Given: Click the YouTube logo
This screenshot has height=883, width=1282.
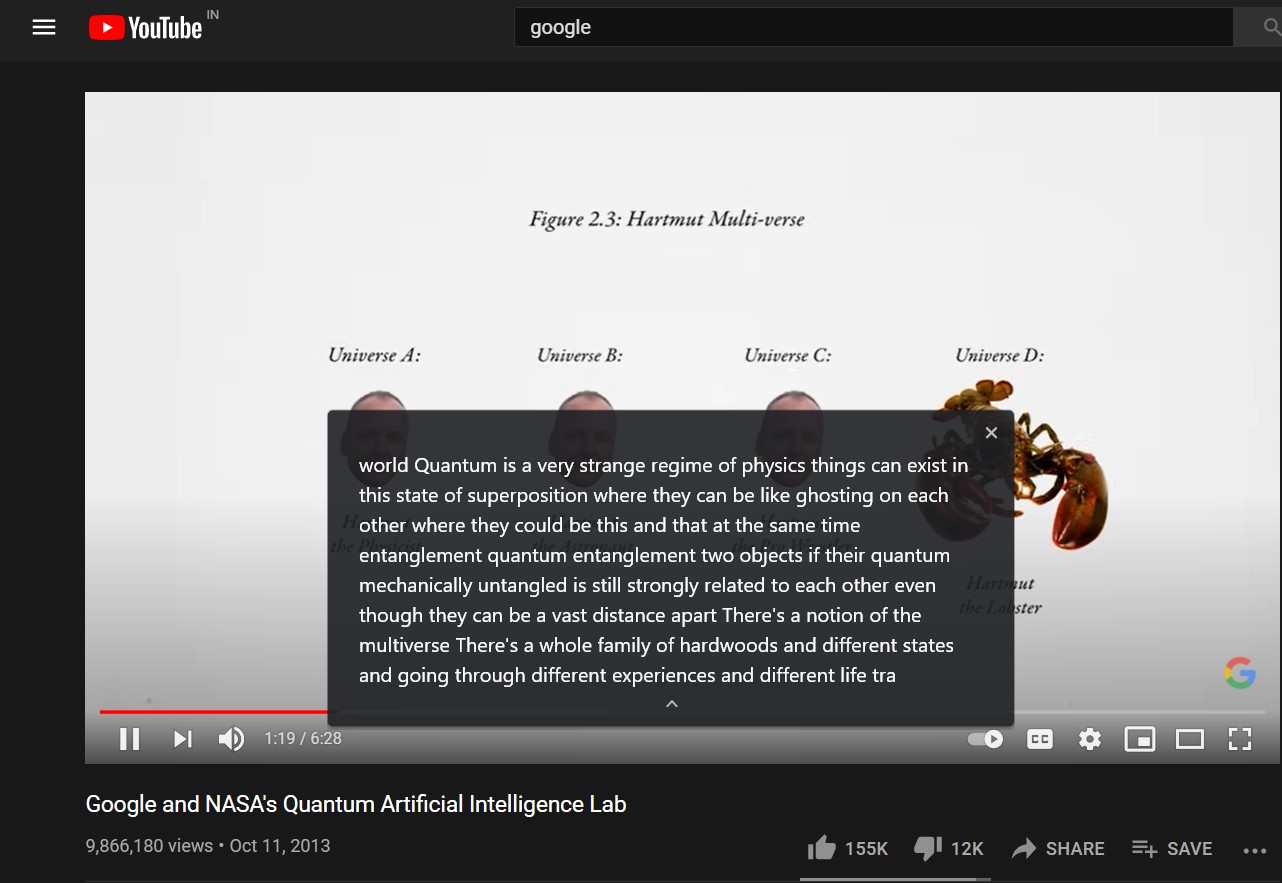Looking at the screenshot, I should click(x=144, y=27).
